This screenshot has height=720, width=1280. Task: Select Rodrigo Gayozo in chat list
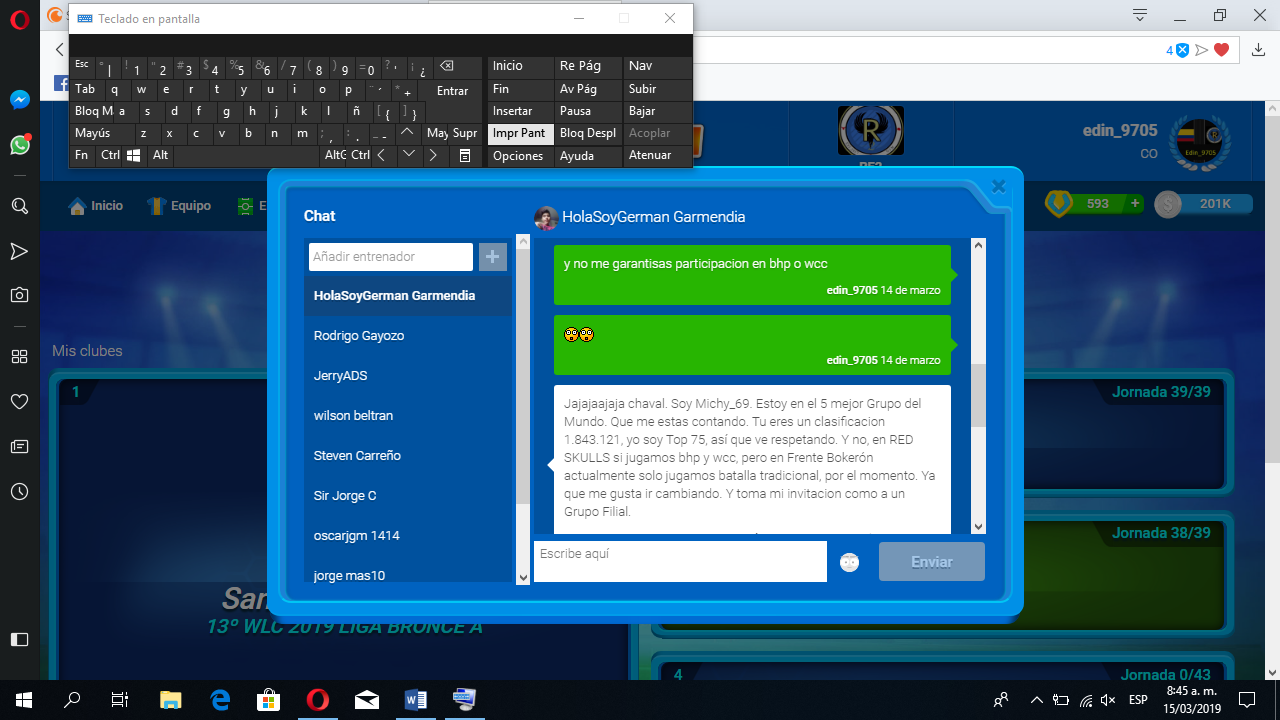[408, 336]
